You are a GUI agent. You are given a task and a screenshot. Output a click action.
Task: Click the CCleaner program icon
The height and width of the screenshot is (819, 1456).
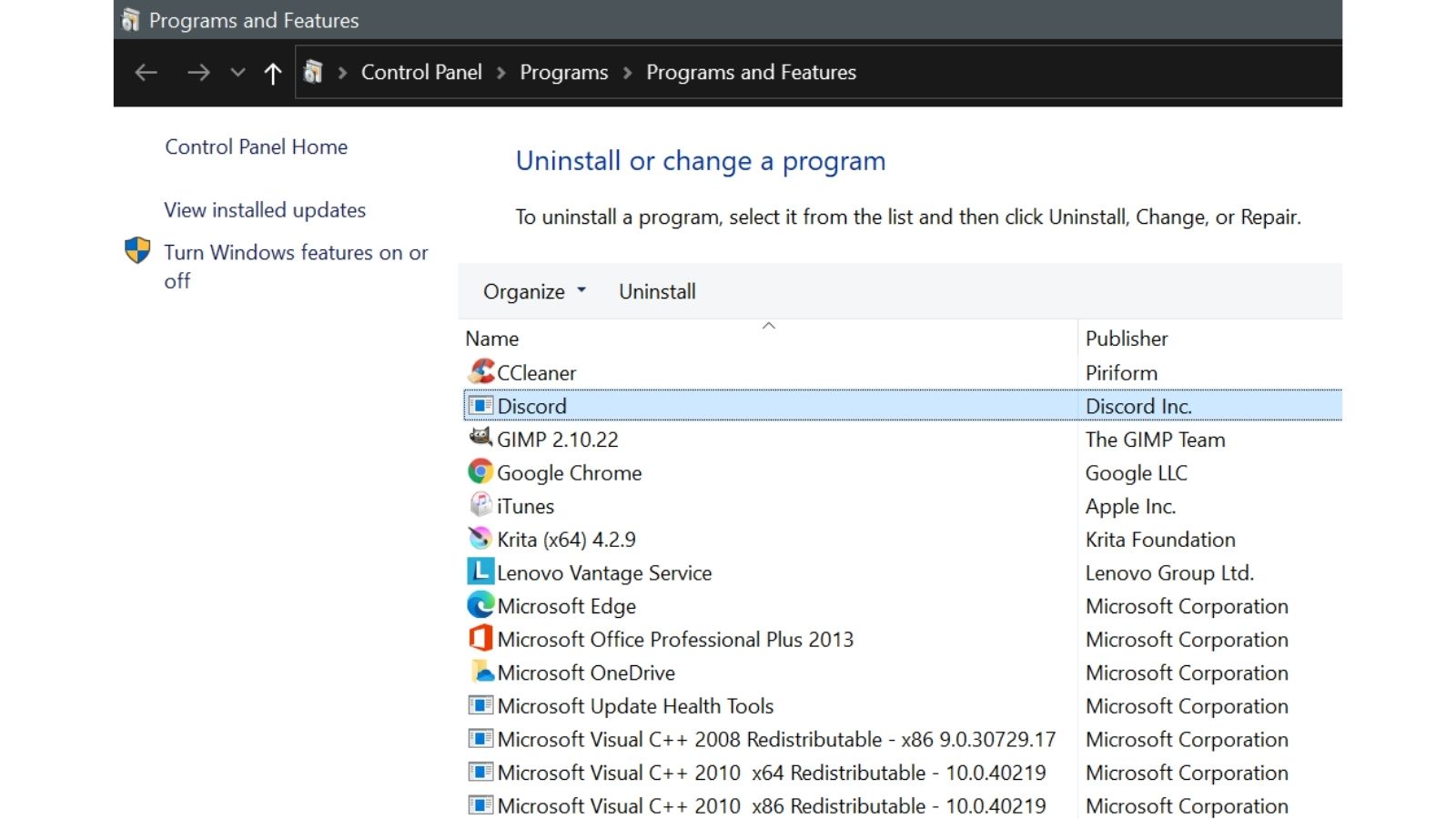pos(480,371)
